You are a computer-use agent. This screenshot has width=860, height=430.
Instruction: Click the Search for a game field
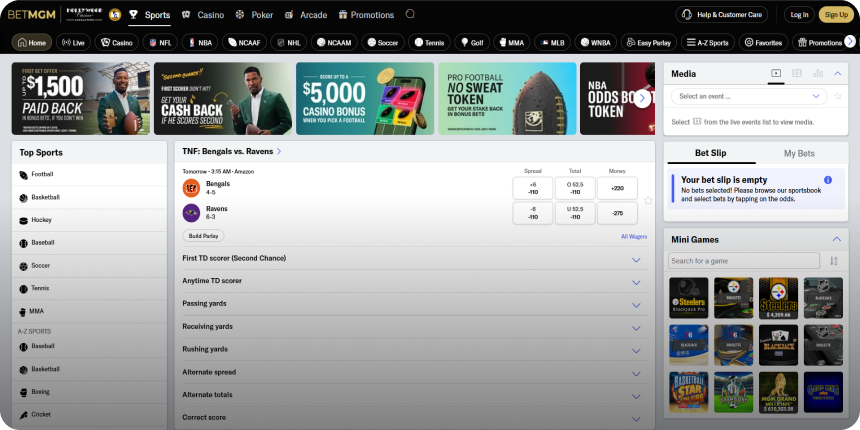coord(743,261)
